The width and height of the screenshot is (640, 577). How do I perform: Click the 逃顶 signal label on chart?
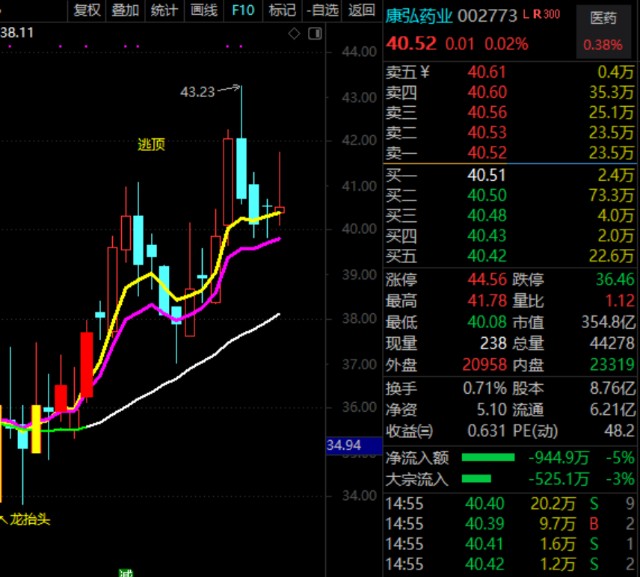pyautogui.click(x=151, y=144)
